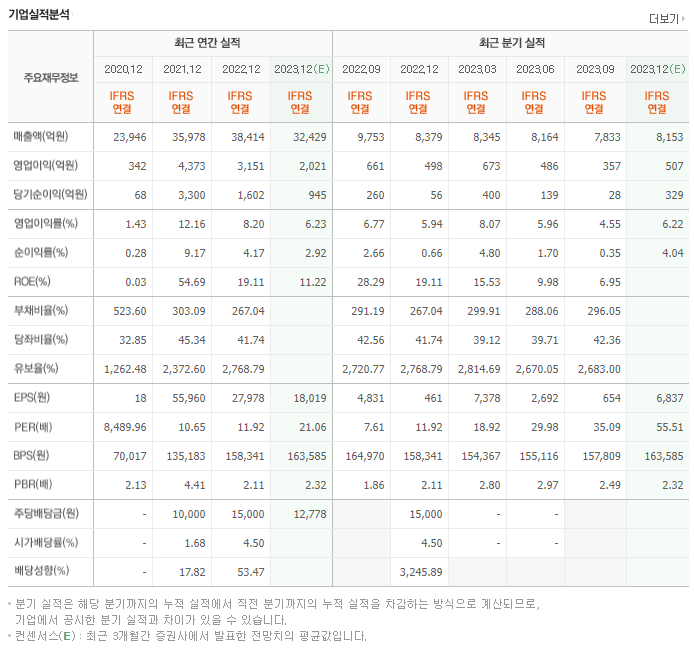Click the revenue value 23,946

(x=130, y=137)
